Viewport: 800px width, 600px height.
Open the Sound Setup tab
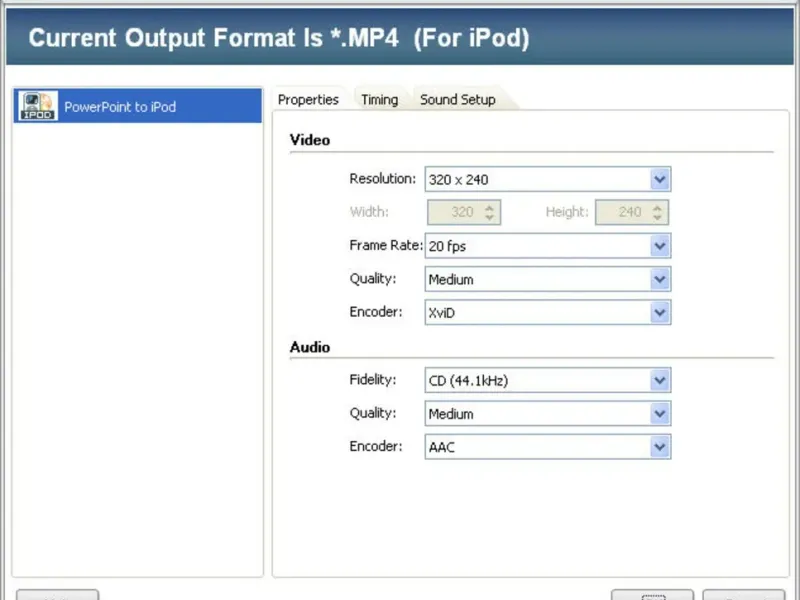[x=458, y=99]
